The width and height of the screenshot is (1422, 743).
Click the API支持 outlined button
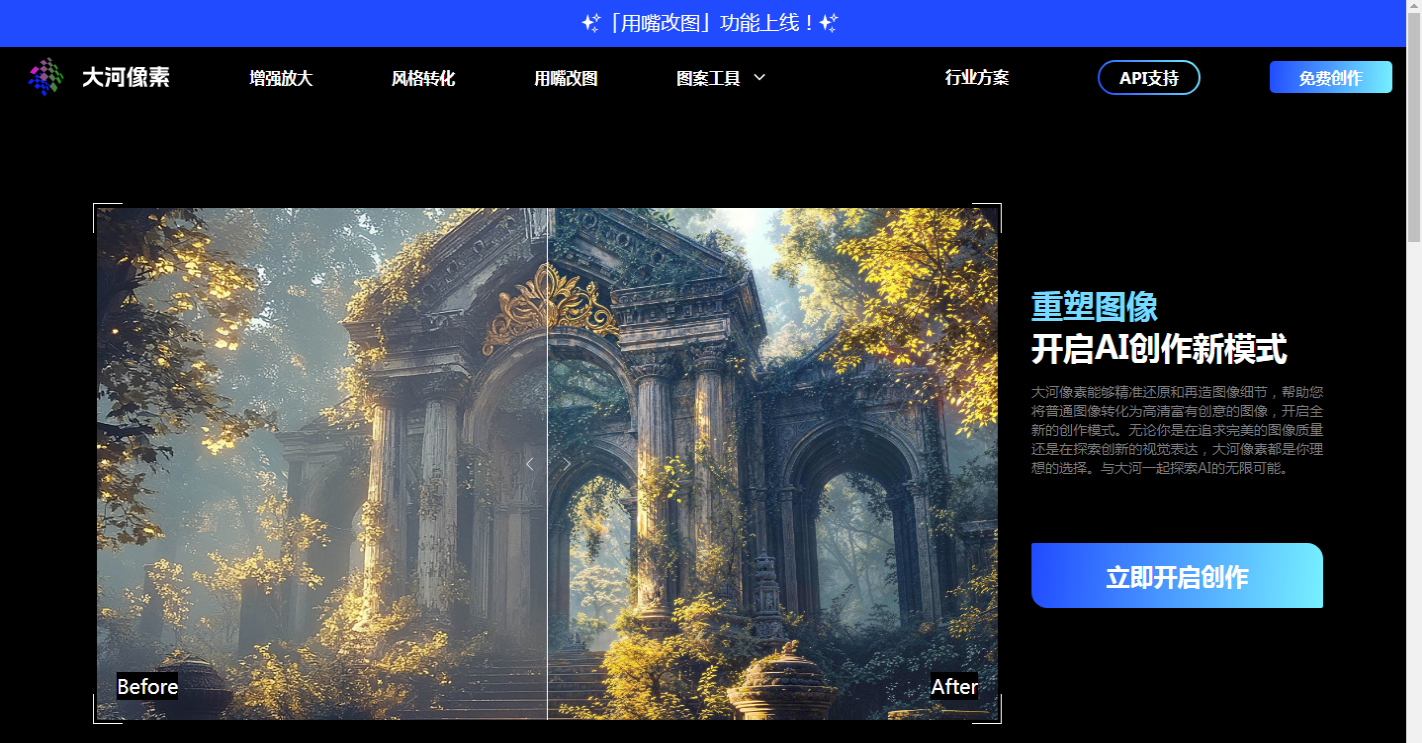[x=1149, y=77]
